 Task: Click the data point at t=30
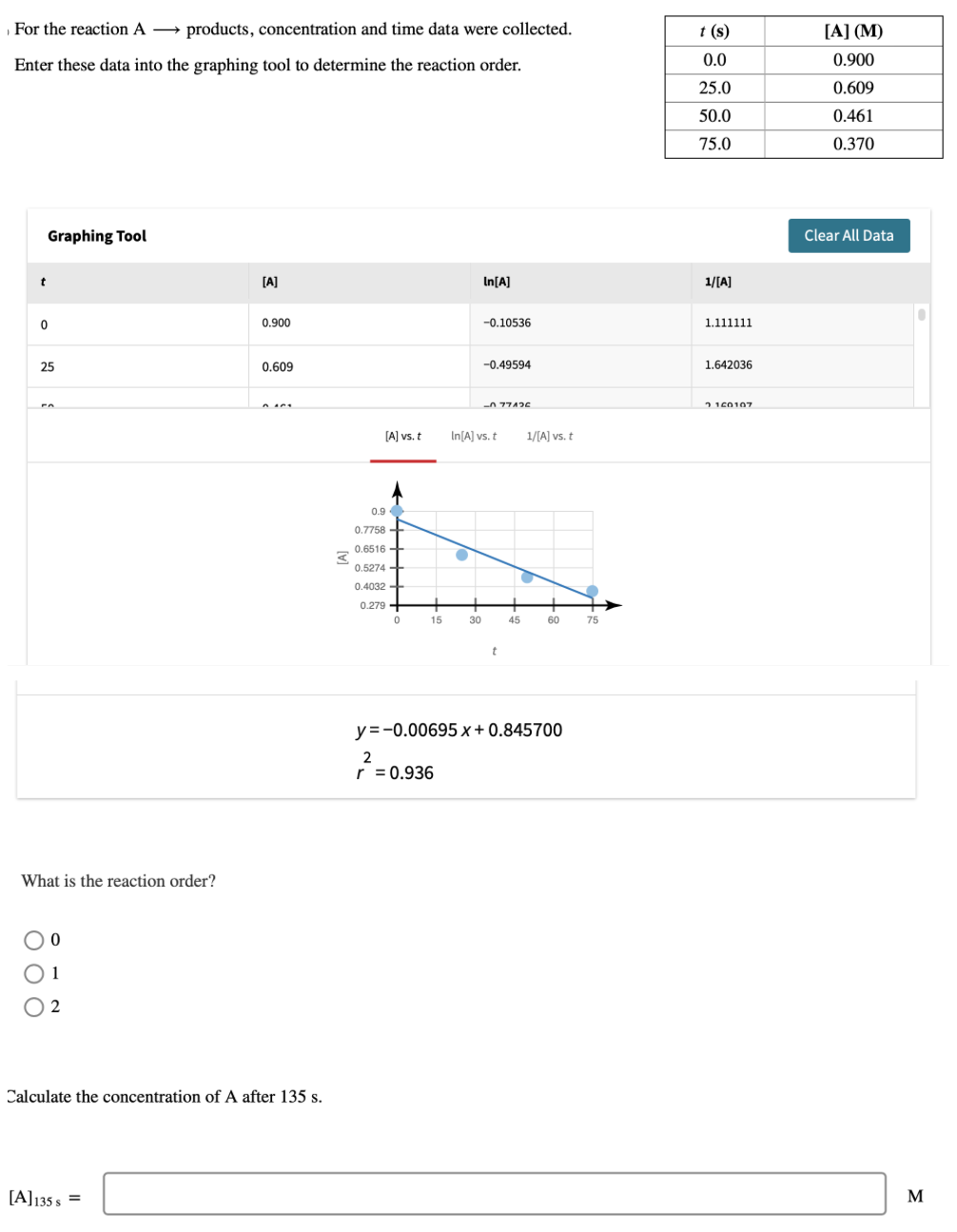pos(460,555)
